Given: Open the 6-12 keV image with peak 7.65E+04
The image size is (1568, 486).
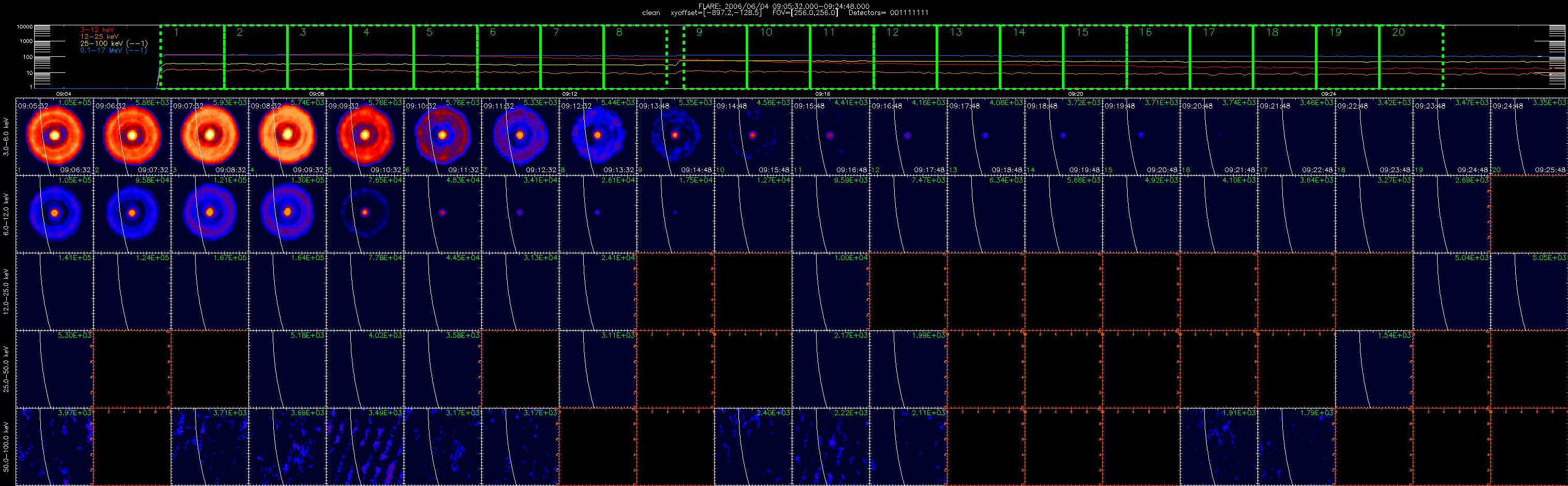Looking at the screenshot, I should [365, 214].
